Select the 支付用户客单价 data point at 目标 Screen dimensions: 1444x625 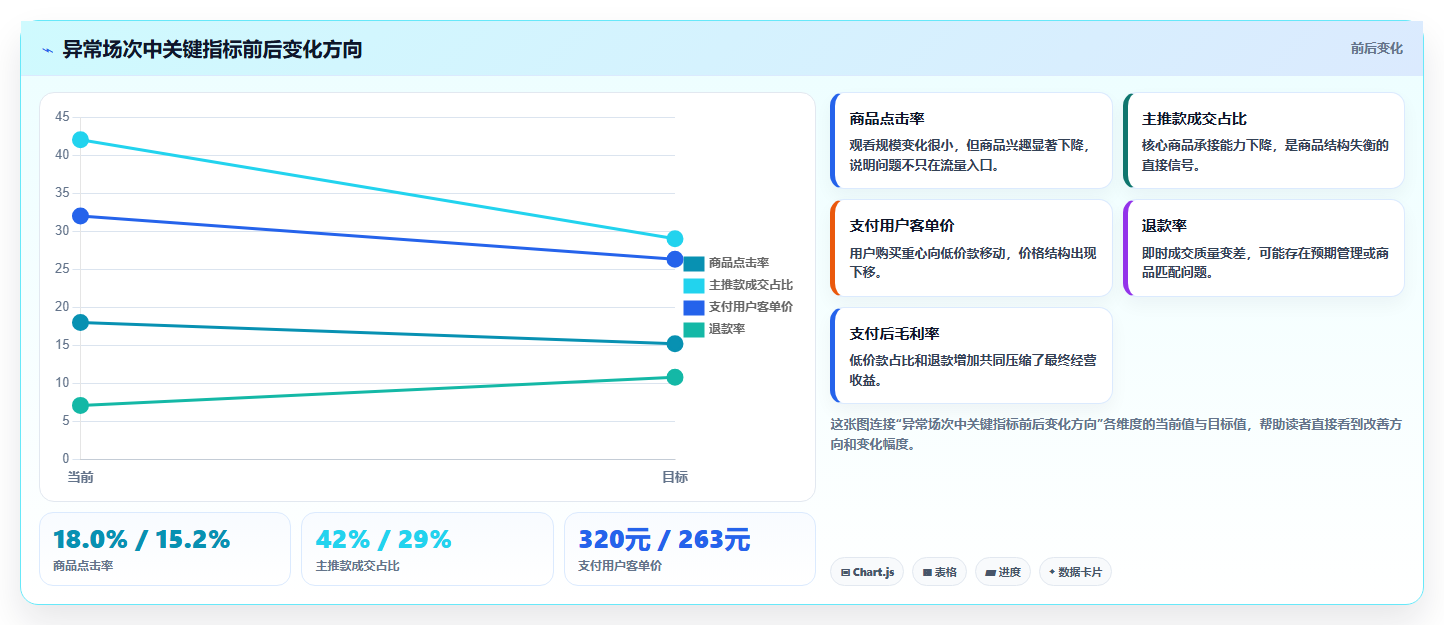coord(675,259)
